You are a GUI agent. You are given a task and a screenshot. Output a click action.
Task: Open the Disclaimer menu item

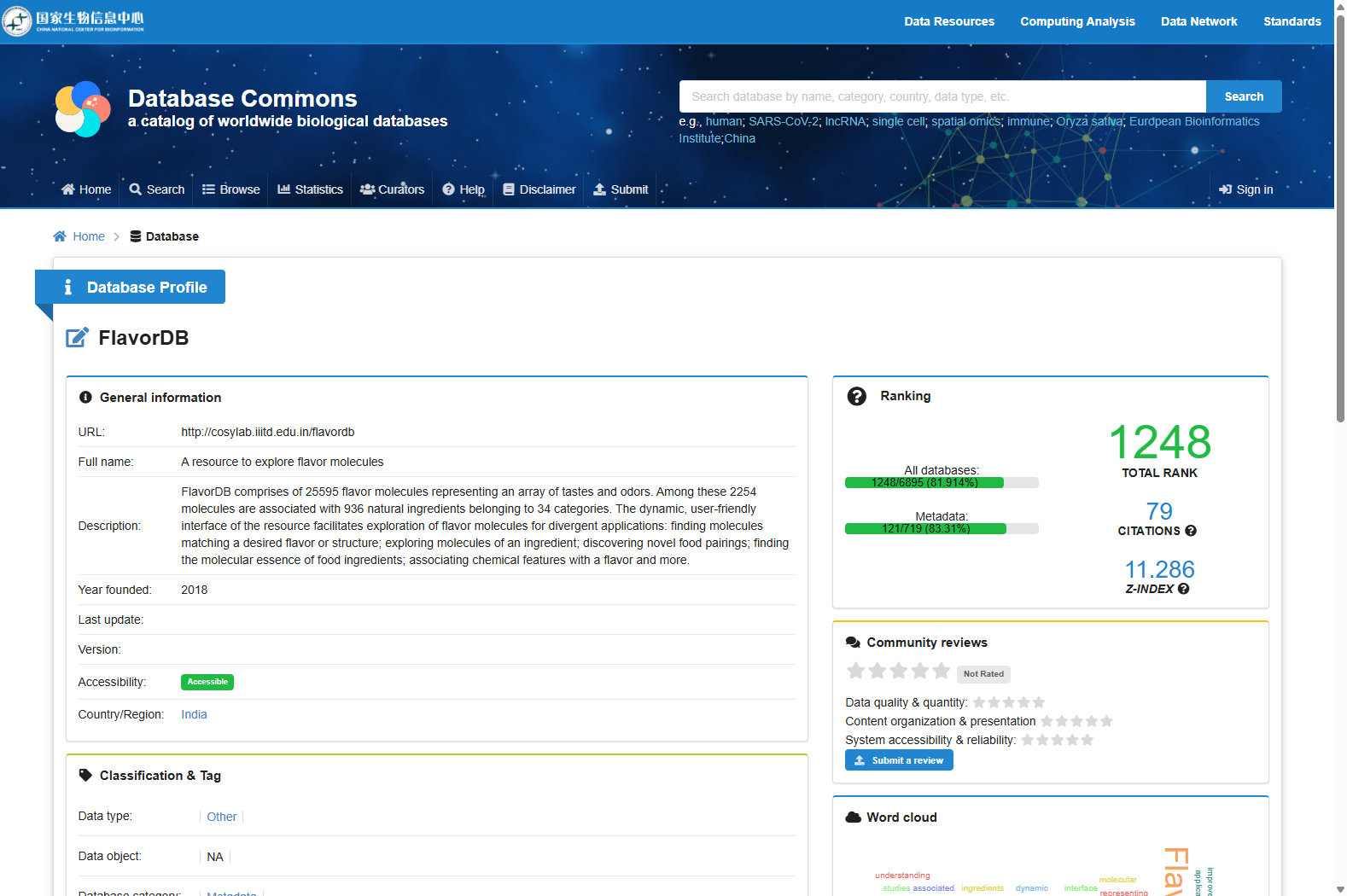coord(539,189)
